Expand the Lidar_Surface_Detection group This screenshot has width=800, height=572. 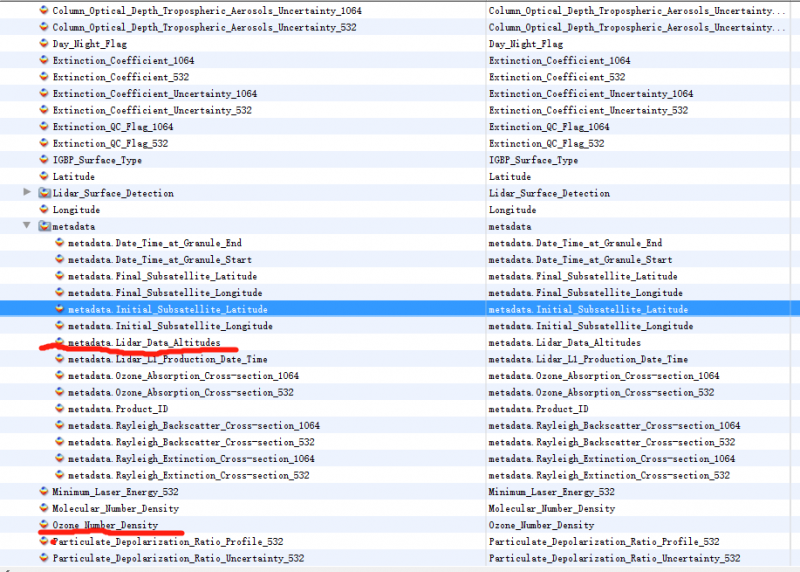point(27,192)
